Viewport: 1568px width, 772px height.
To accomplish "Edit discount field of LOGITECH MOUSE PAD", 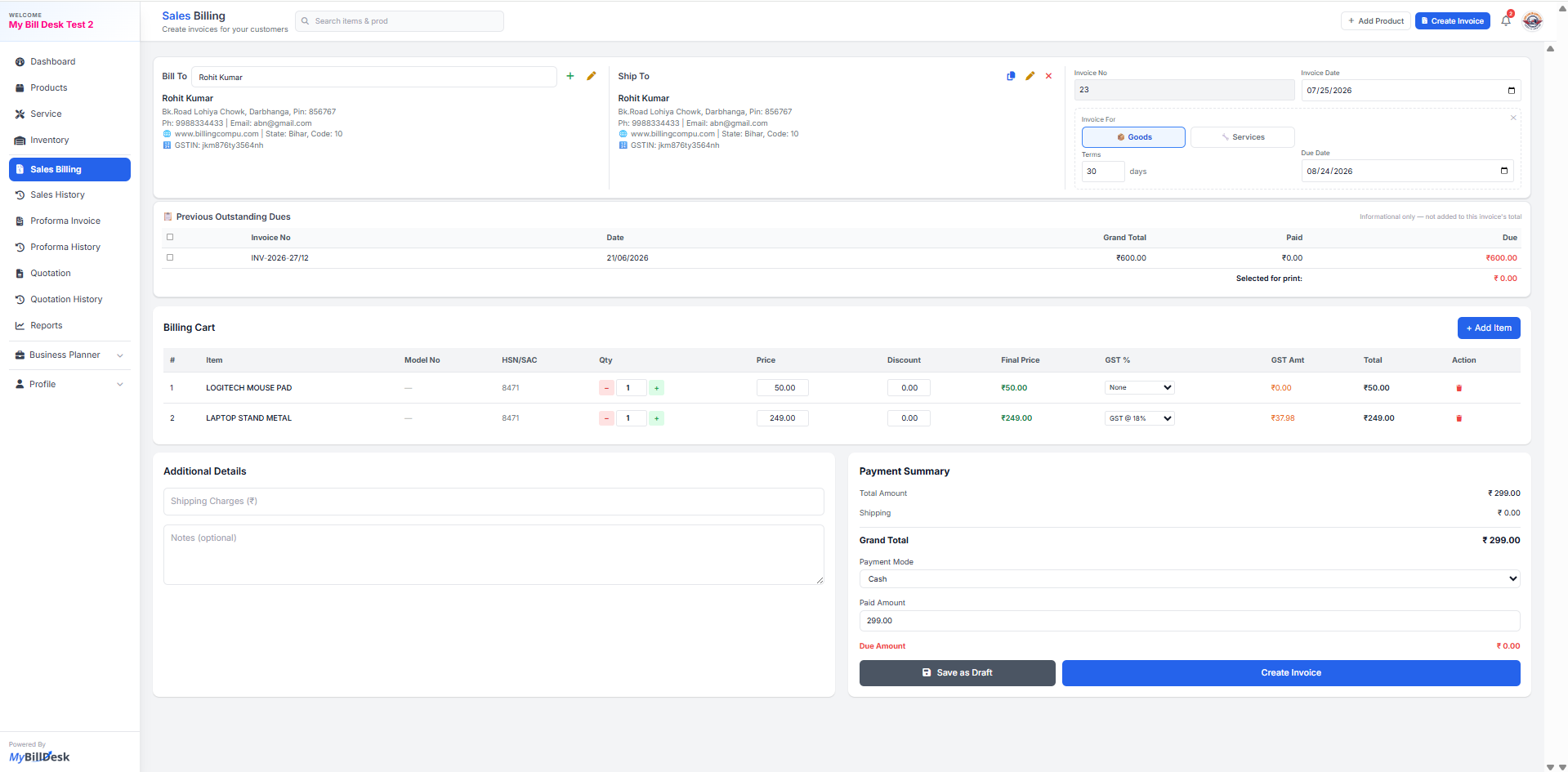I will tap(909, 388).
